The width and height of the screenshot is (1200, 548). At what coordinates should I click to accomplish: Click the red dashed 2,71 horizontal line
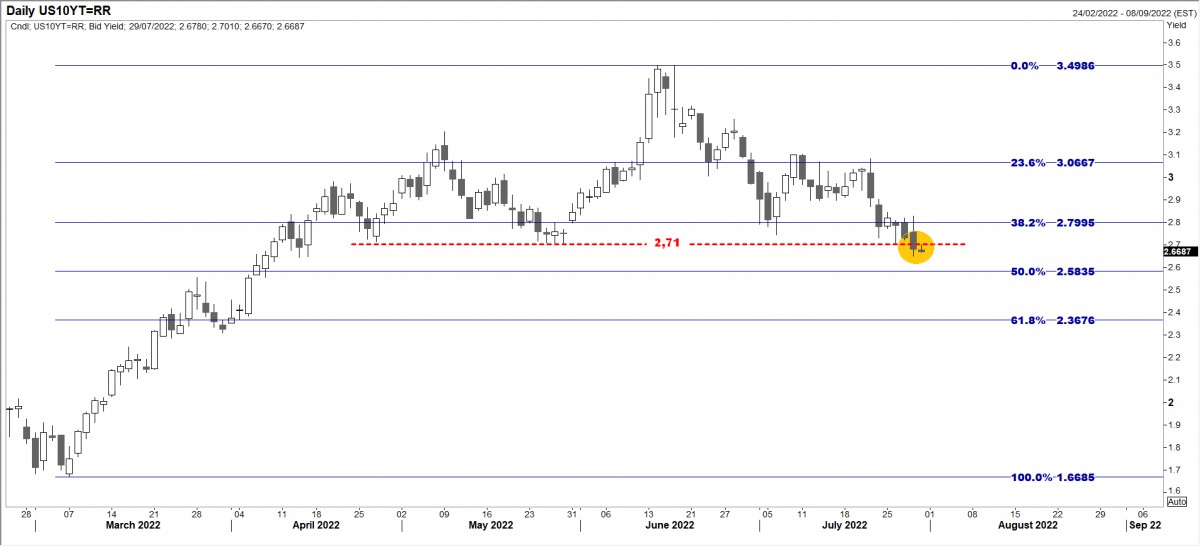tap(500, 244)
